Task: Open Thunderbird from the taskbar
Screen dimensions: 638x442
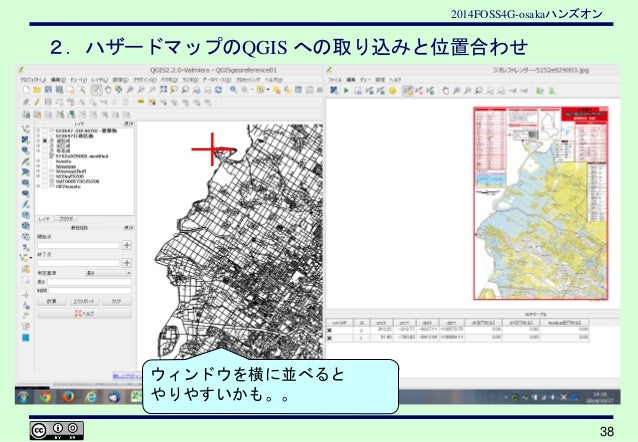Action: coord(114,396)
